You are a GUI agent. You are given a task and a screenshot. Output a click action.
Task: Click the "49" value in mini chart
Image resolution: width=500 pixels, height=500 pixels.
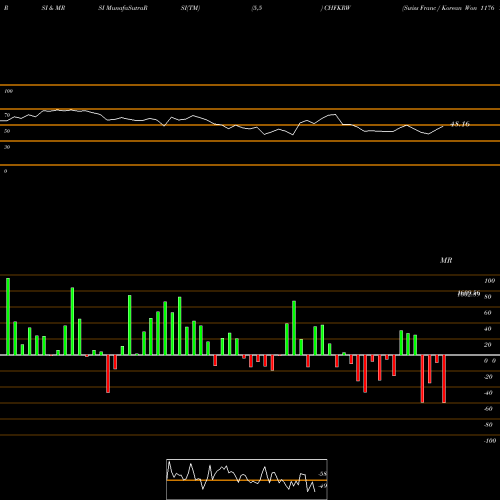[x=323, y=486]
